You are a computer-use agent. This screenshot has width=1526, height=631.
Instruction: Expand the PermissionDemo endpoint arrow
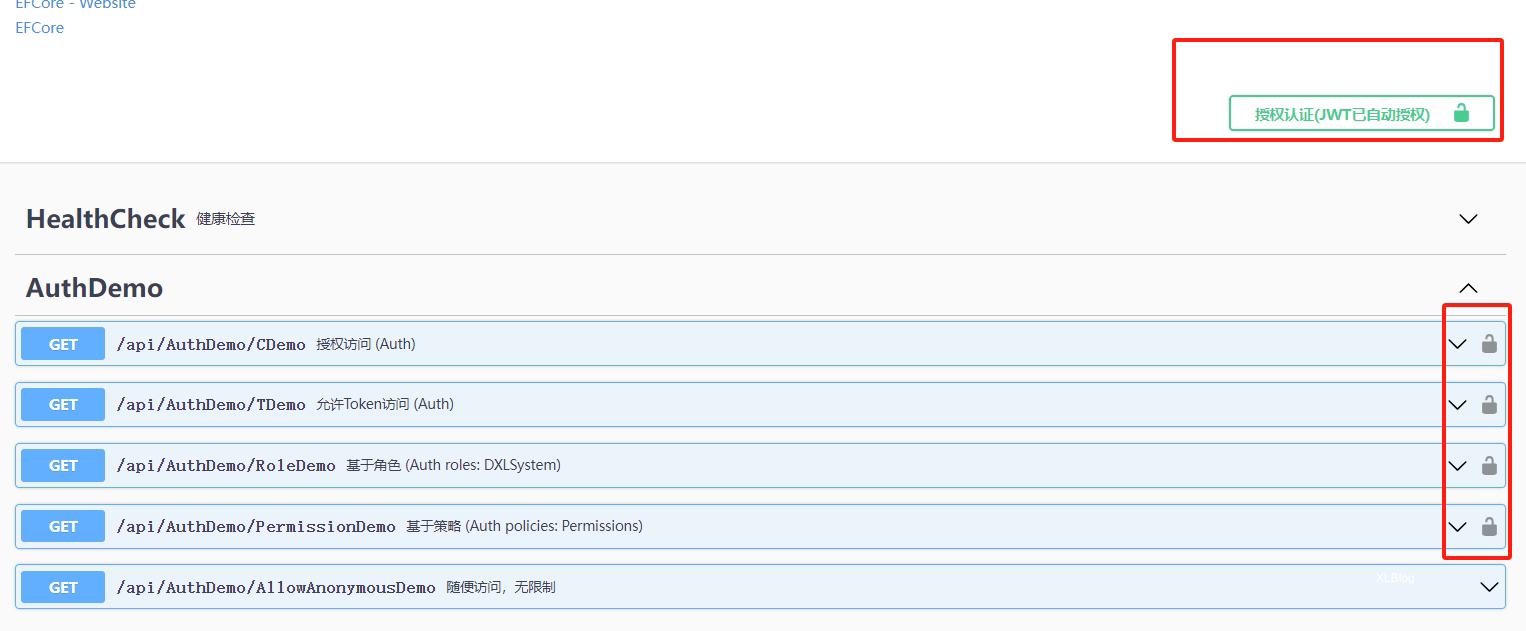tap(1457, 527)
